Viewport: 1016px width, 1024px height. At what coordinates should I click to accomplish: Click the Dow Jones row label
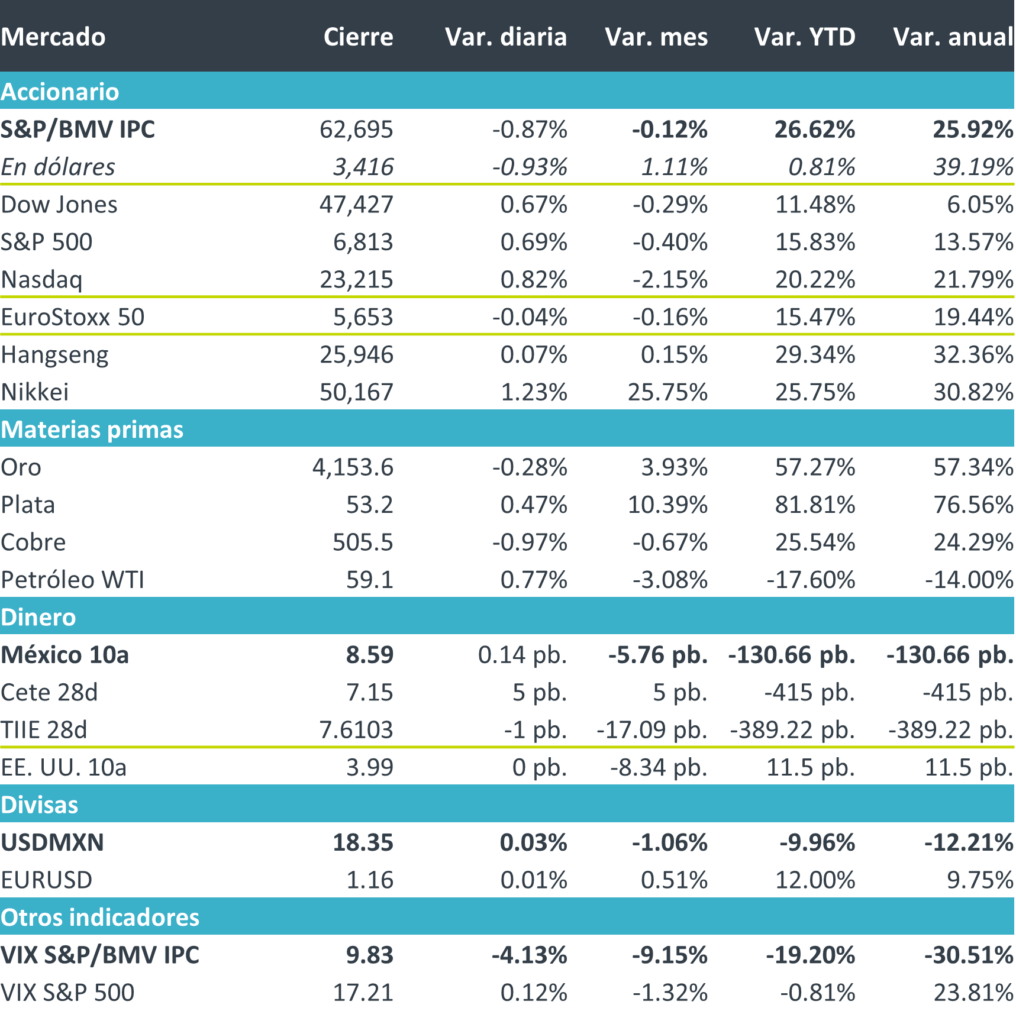(x=59, y=205)
